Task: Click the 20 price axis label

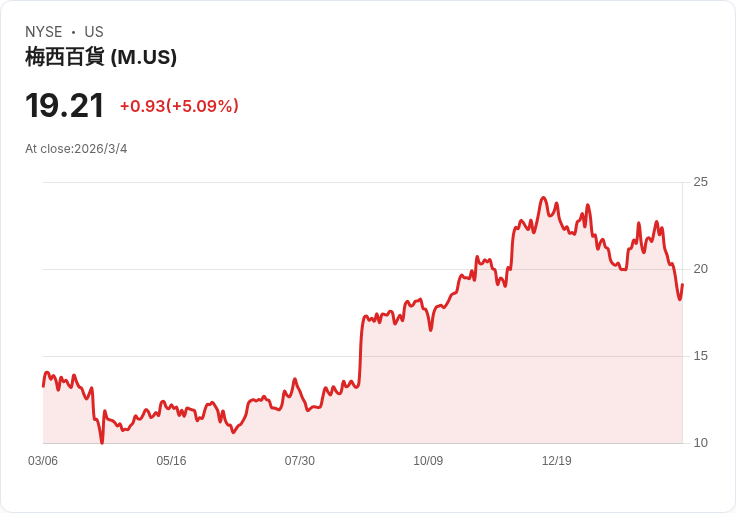Action: tap(700, 269)
